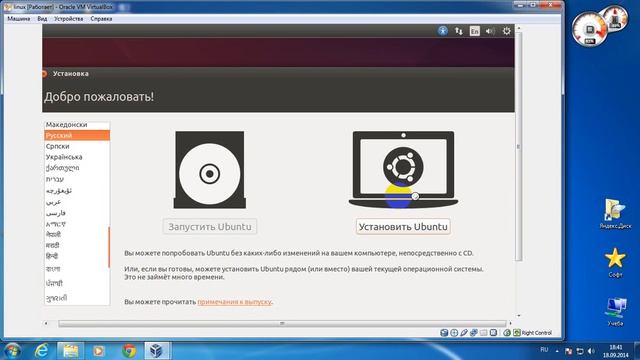Click the VirtualBox network adapters status icon
The height and width of the screenshot is (360, 640).
pyautogui.click(x=473, y=333)
